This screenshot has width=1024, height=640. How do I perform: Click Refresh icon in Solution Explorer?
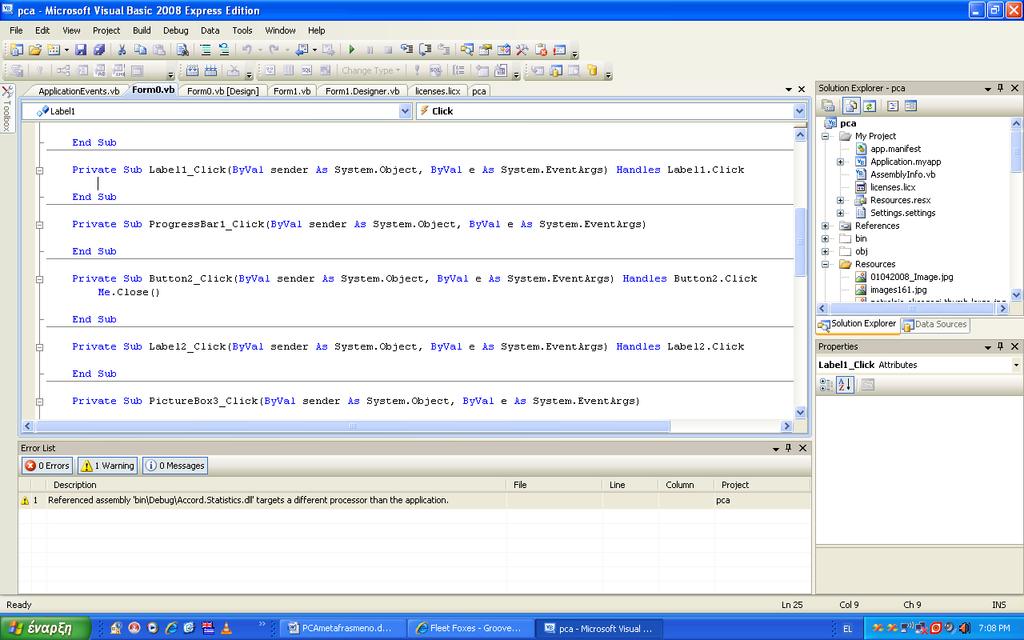pyautogui.click(x=869, y=106)
